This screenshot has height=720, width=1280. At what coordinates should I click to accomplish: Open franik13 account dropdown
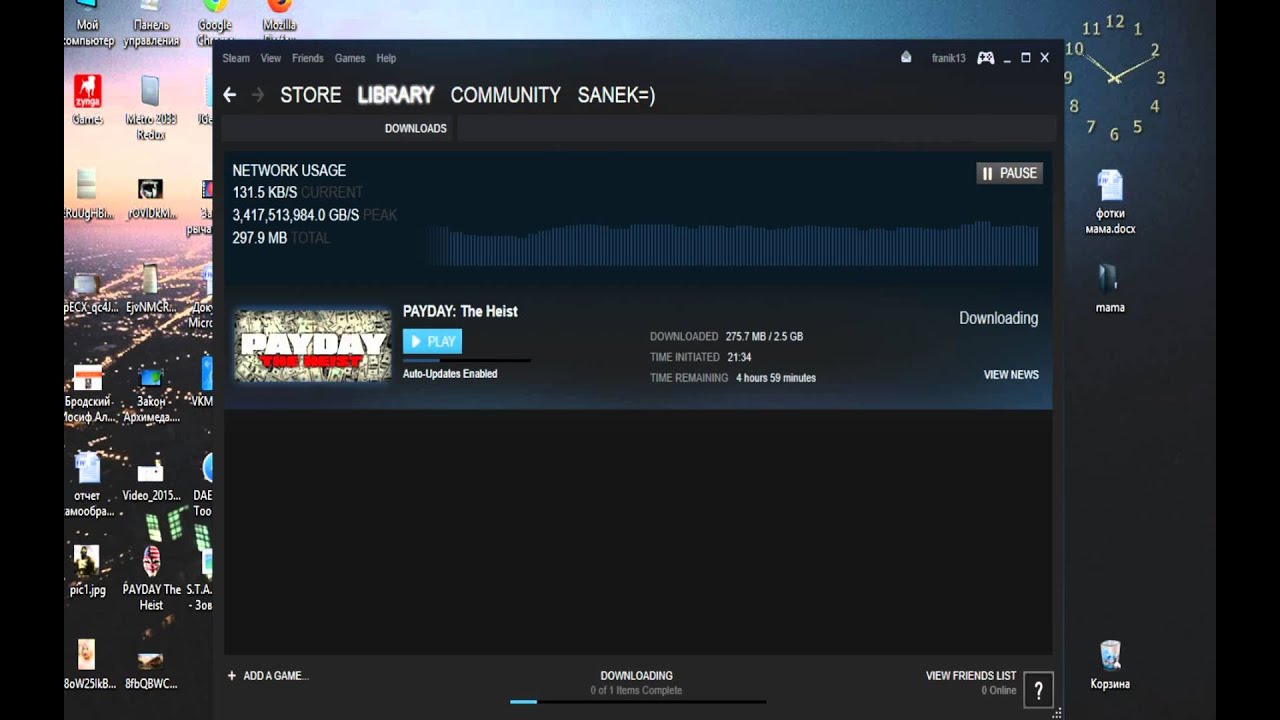pyautogui.click(x=949, y=58)
